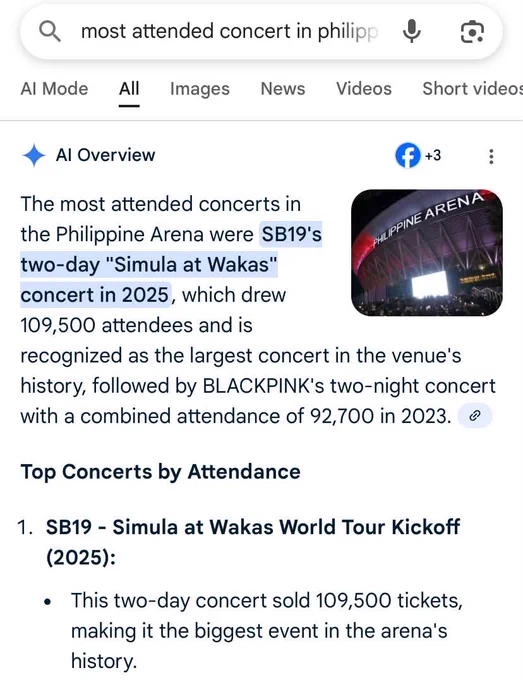Open Google Lens camera search icon

472,32
